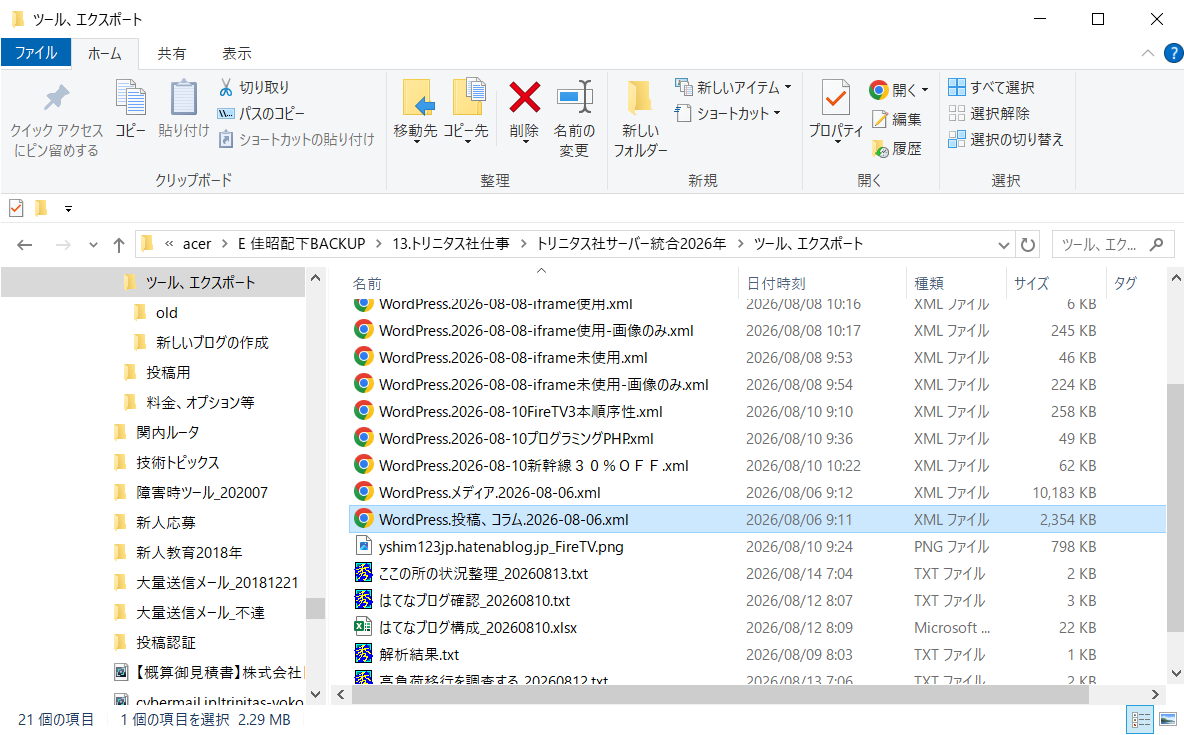Screen dimensions: 1184x735
Task: Switch to View (表示) tab
Action: 237,53
